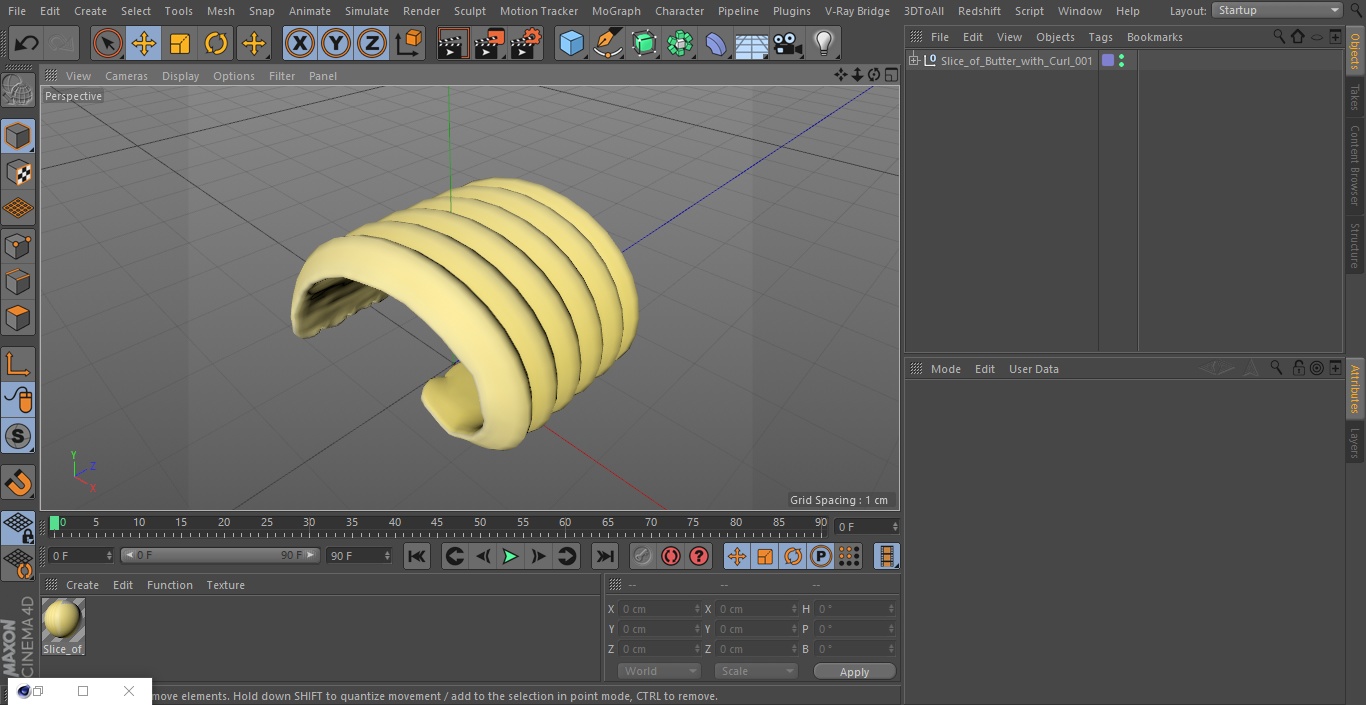The width and height of the screenshot is (1366, 705).
Task: Switch to Content Browser side tab
Action: tap(1355, 165)
